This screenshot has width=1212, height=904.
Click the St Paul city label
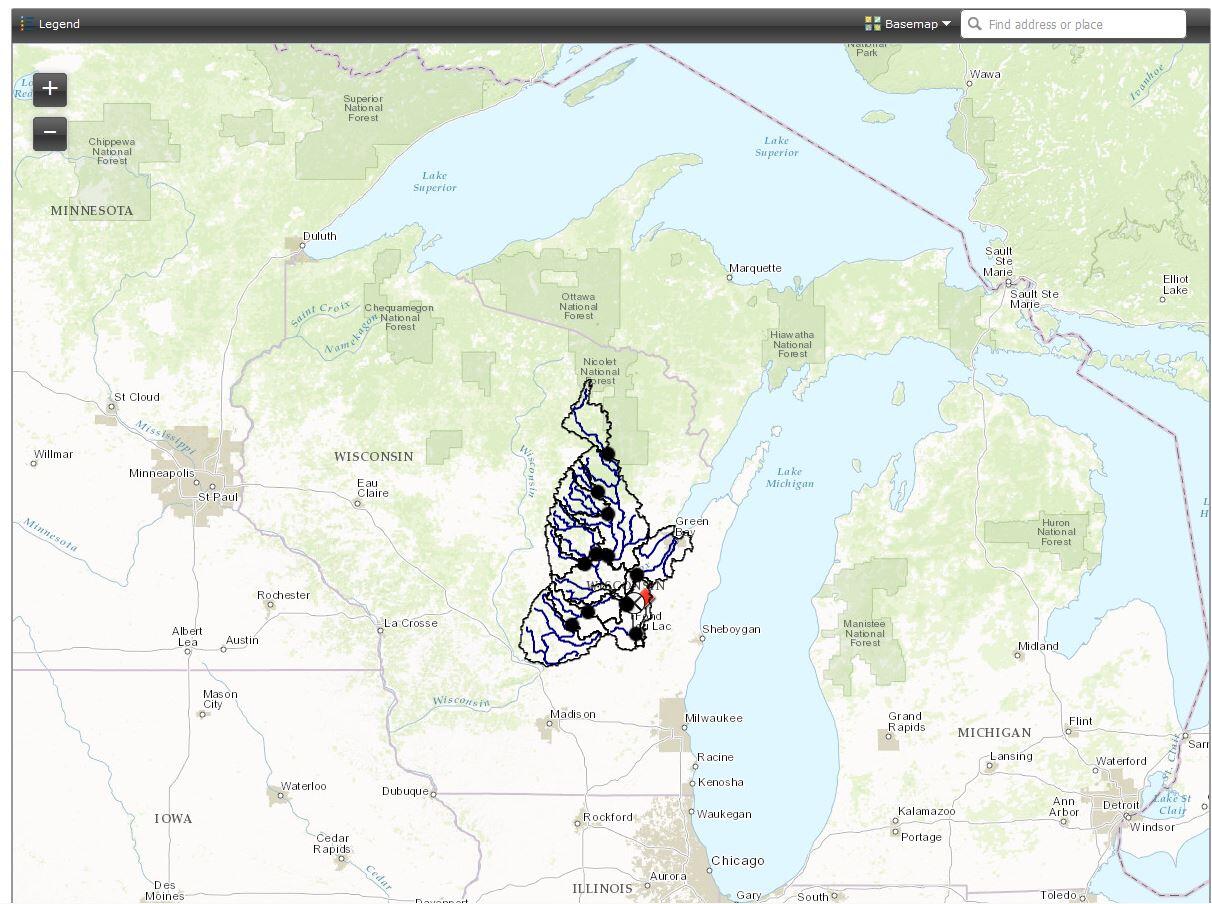(x=218, y=496)
